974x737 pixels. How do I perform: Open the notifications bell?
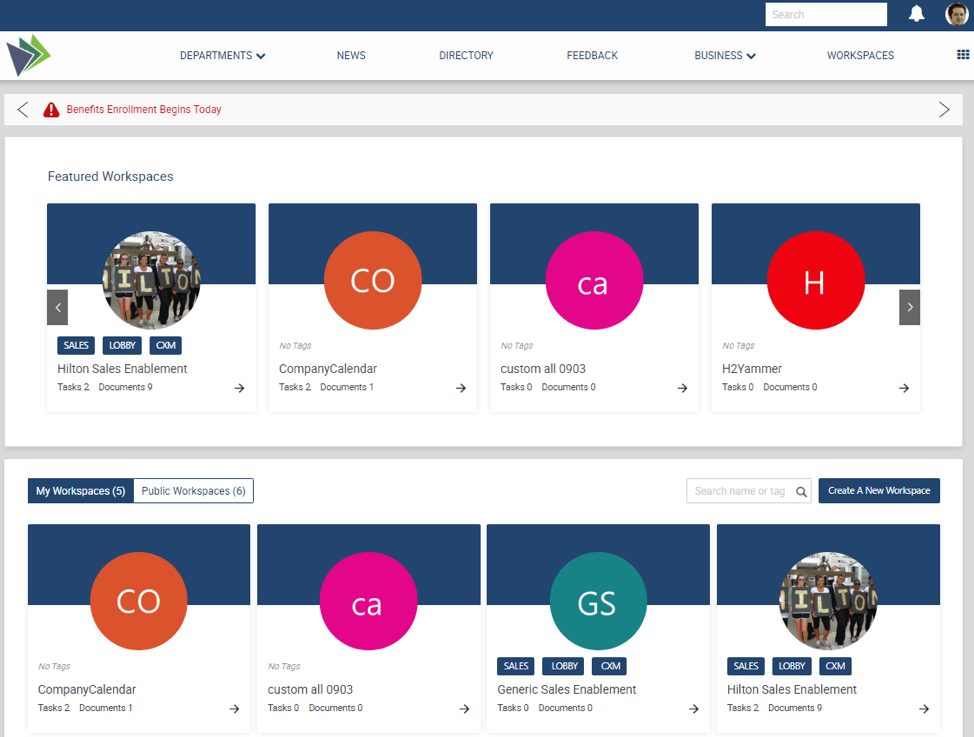tap(916, 14)
